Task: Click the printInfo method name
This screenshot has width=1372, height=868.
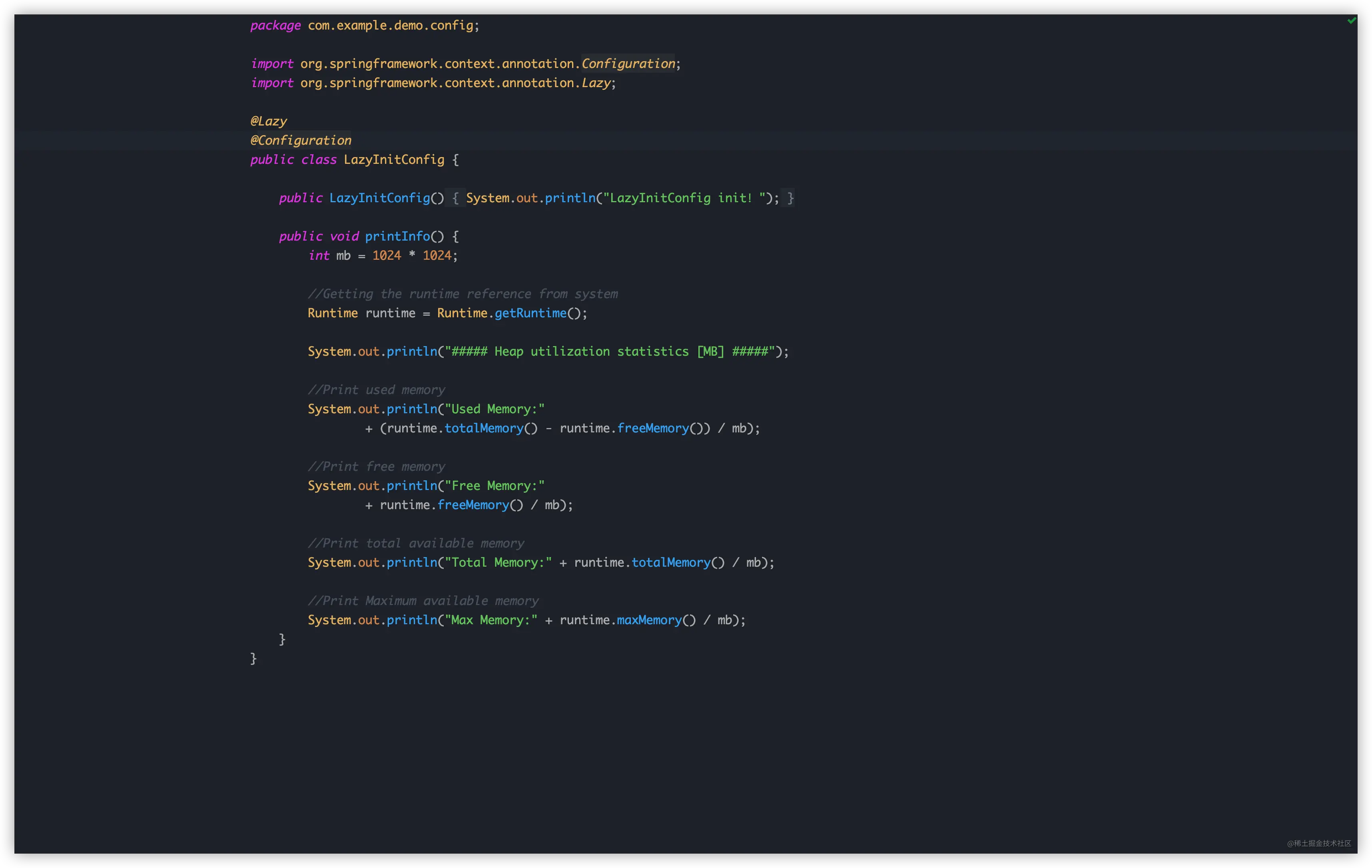Action: pos(397,236)
